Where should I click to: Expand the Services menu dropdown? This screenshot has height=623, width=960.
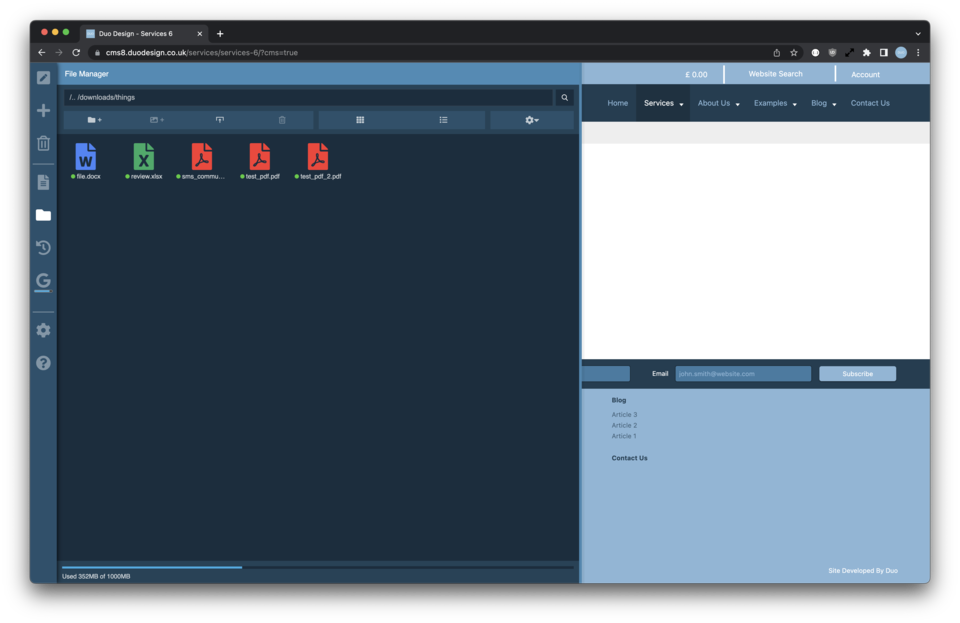click(663, 103)
